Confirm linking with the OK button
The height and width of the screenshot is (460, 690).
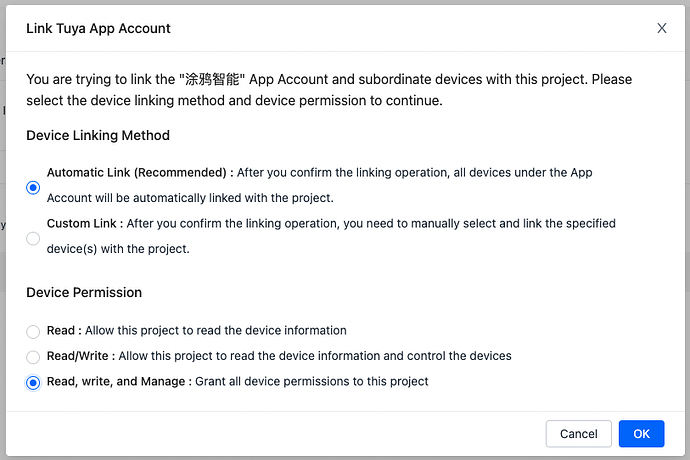coord(641,434)
